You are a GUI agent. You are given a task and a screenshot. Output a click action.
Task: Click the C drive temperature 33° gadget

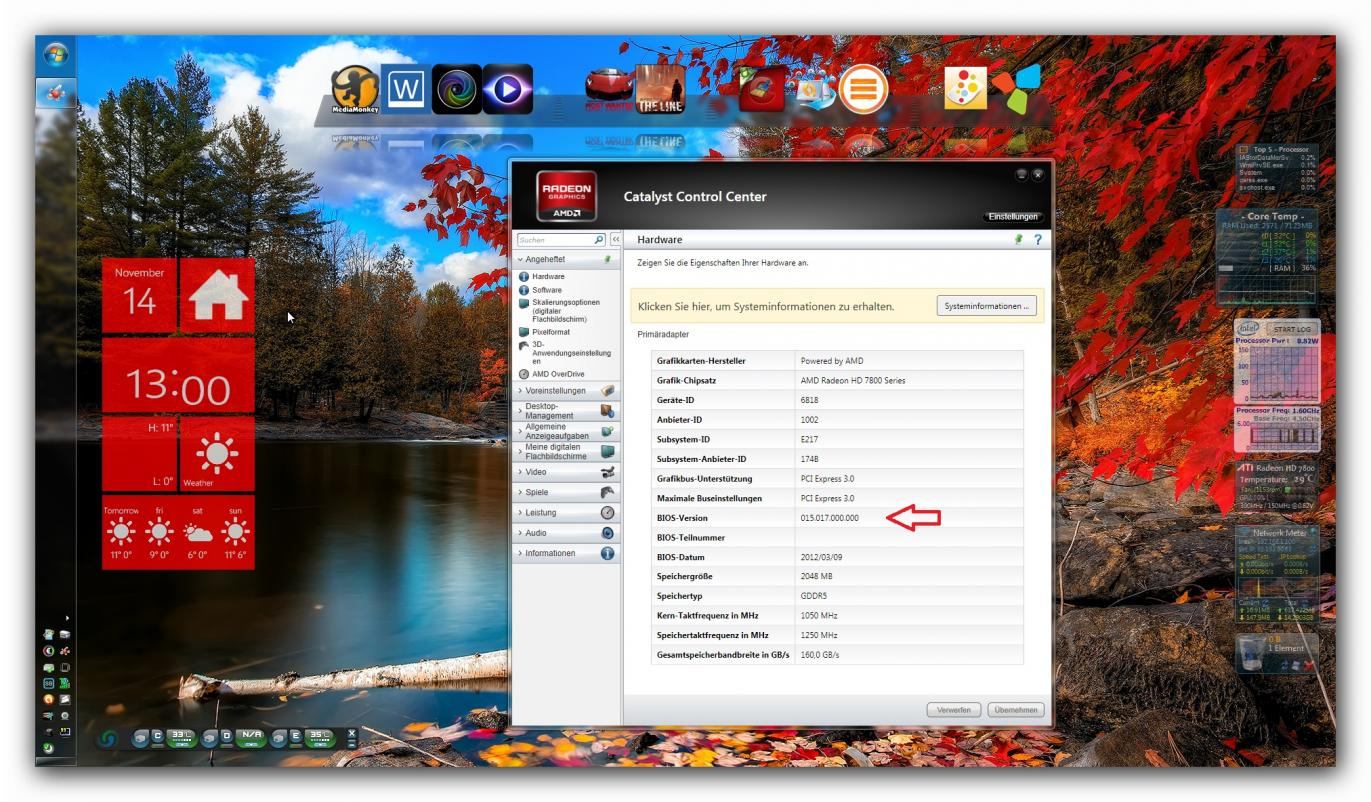point(181,738)
